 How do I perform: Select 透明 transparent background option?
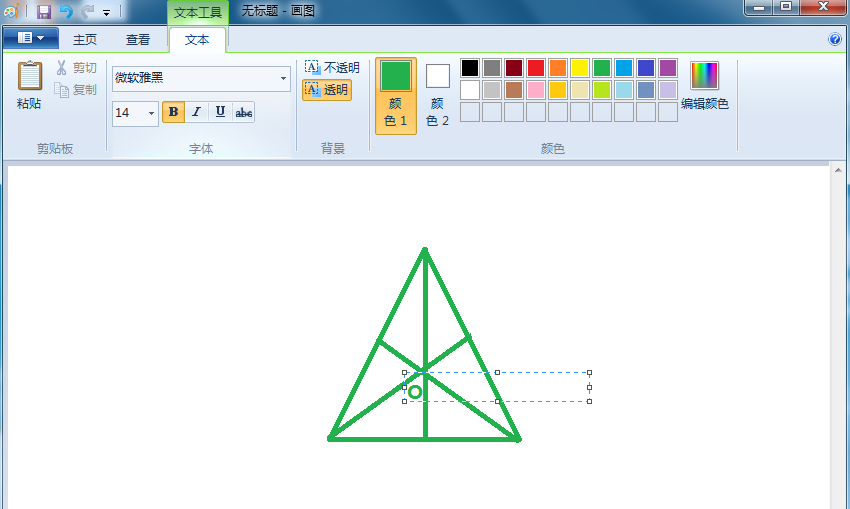[x=327, y=89]
